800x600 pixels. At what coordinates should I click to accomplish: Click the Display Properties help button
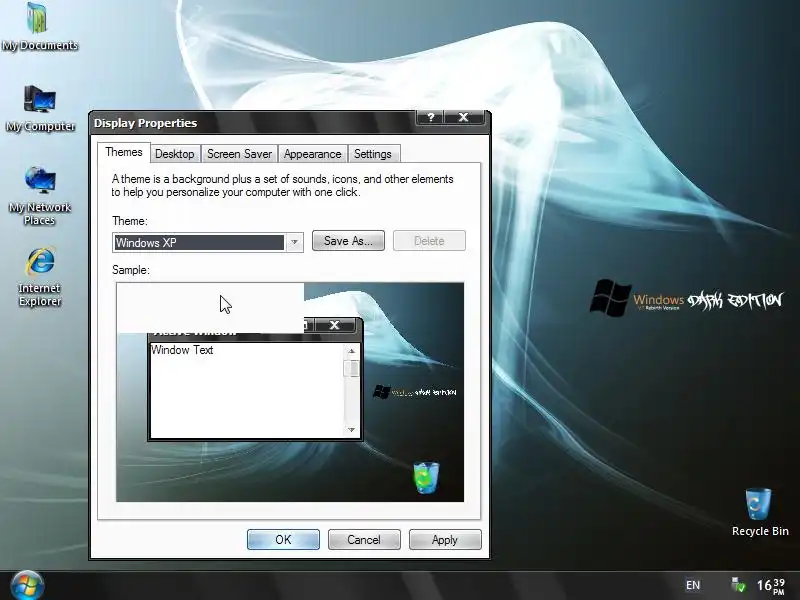click(x=430, y=117)
